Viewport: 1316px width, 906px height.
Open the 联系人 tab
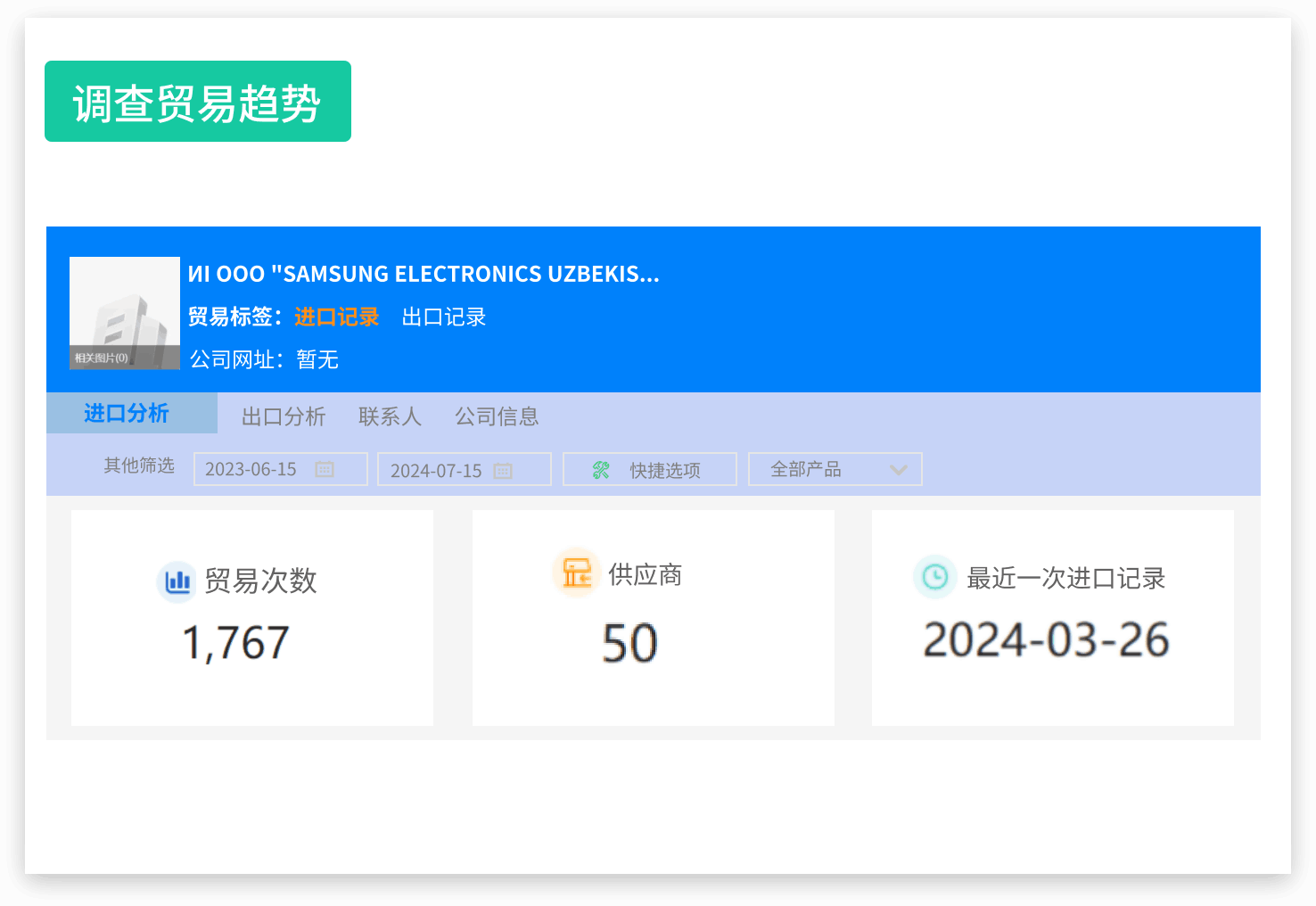tap(390, 416)
